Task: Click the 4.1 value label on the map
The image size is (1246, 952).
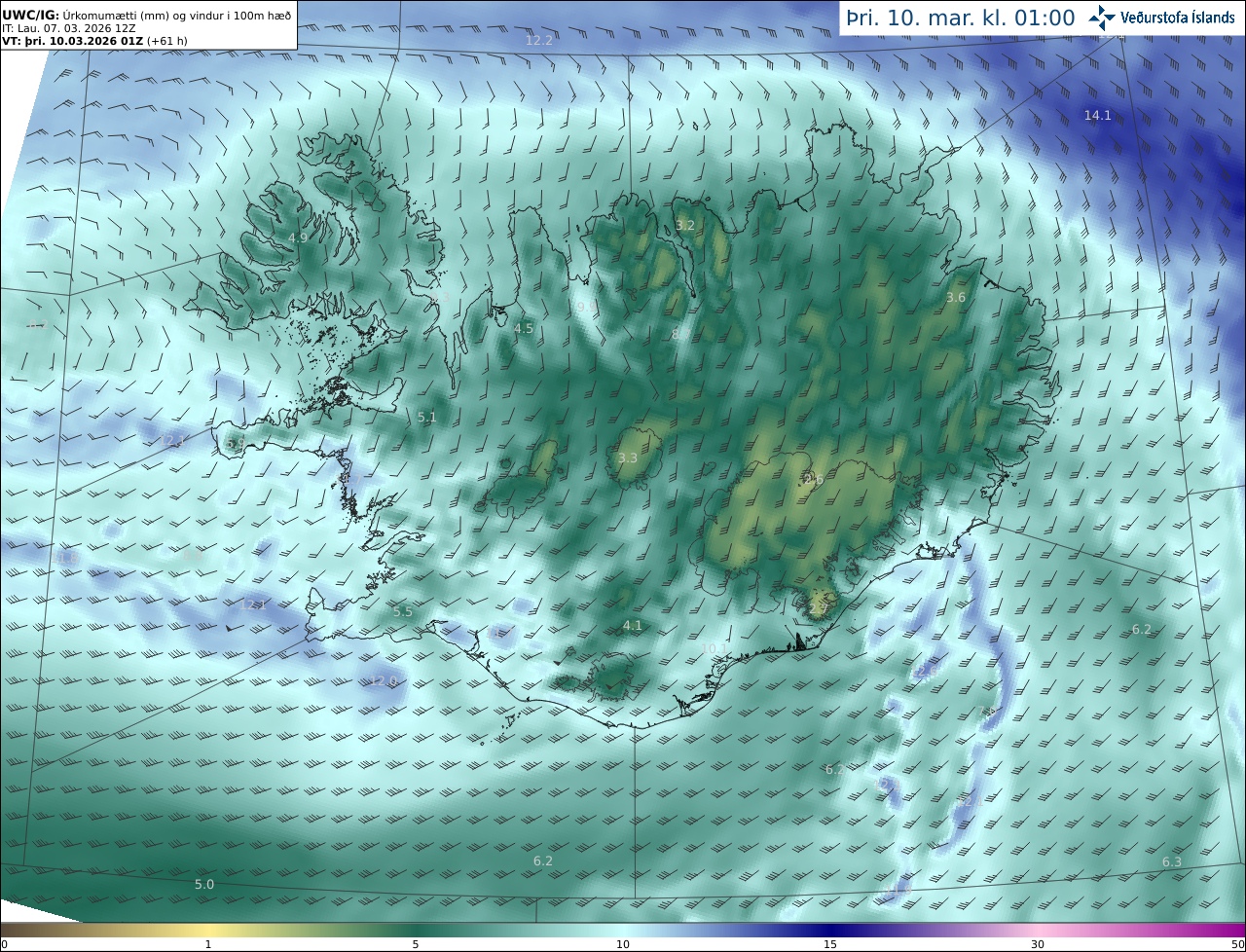Action: [x=632, y=625]
